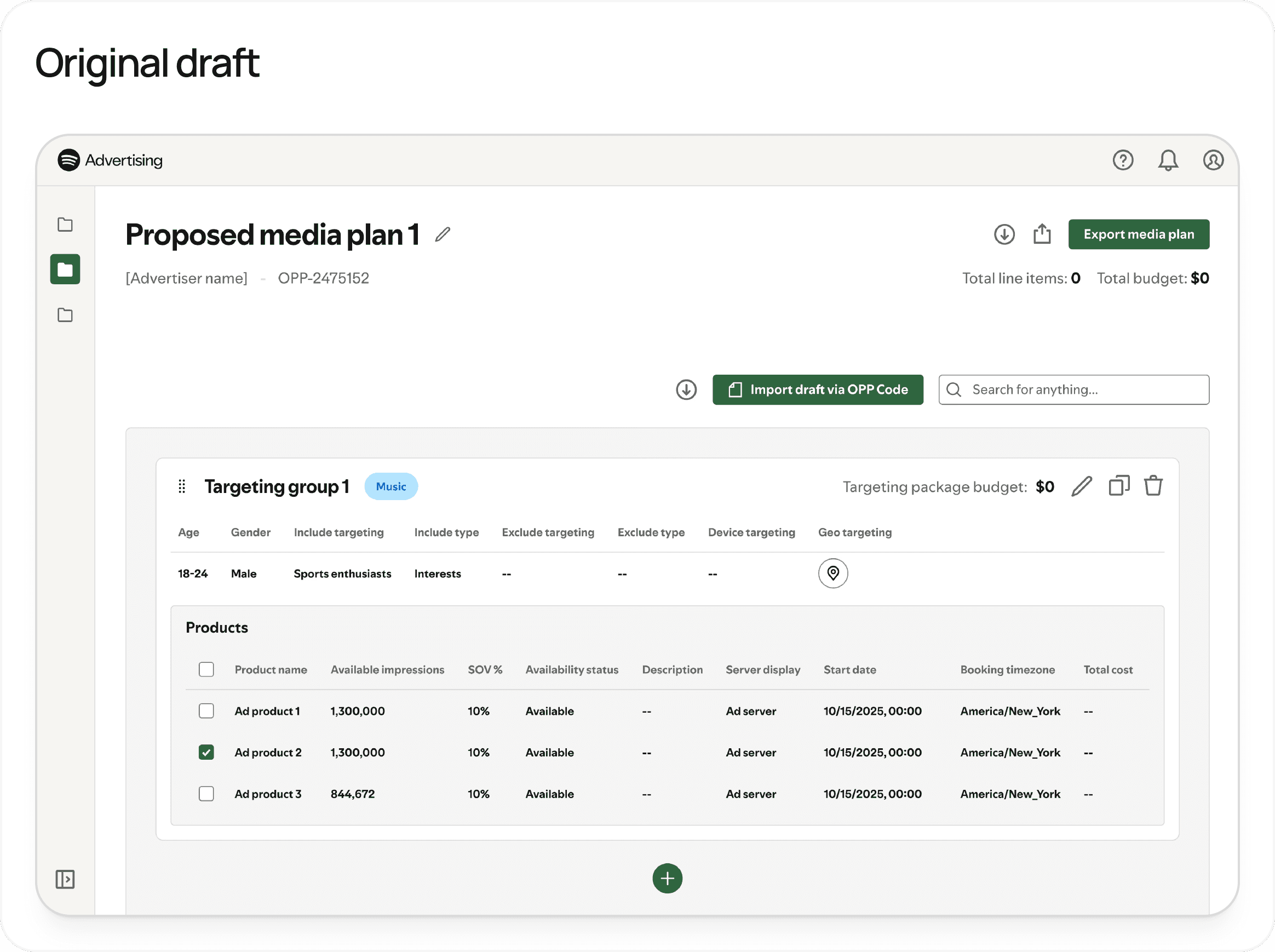Expand the sidebar with bottom-left panel icon
Image resolution: width=1275 pixels, height=952 pixels.
(65, 879)
